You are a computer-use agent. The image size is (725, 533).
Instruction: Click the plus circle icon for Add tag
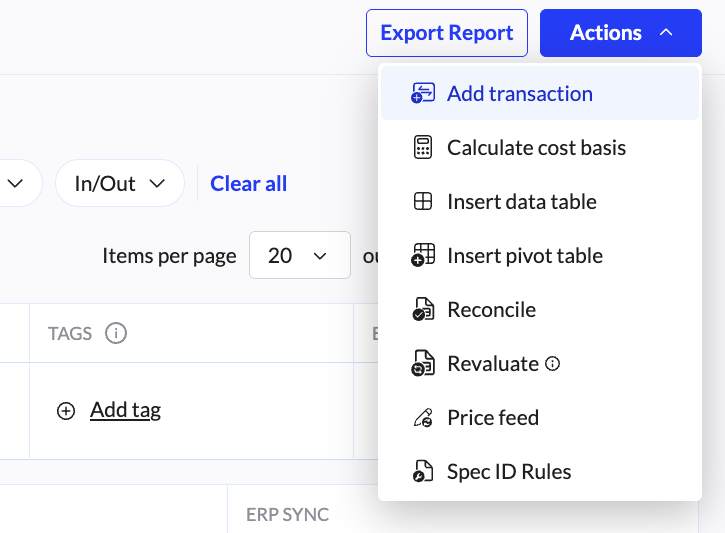coord(66,410)
